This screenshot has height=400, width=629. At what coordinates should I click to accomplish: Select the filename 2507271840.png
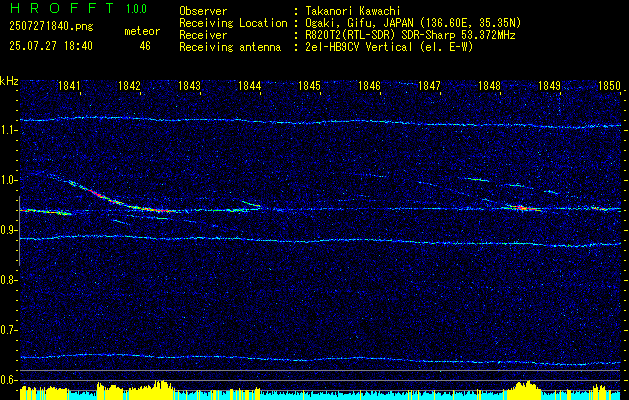51,26
